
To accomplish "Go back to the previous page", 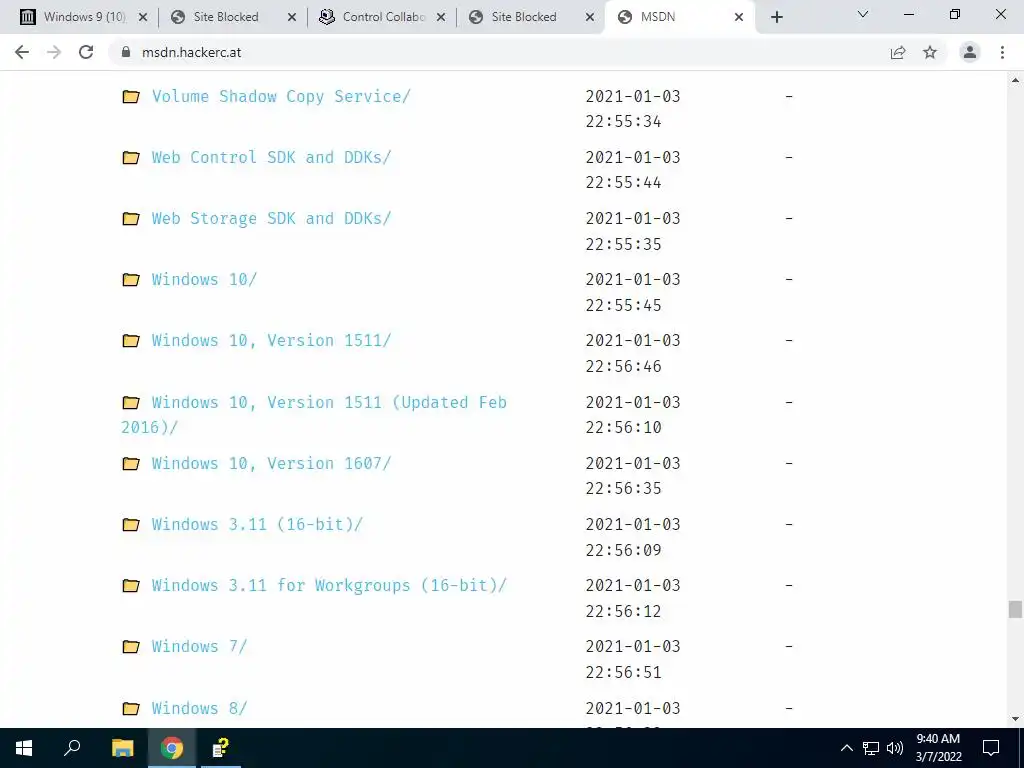I will click(22, 52).
